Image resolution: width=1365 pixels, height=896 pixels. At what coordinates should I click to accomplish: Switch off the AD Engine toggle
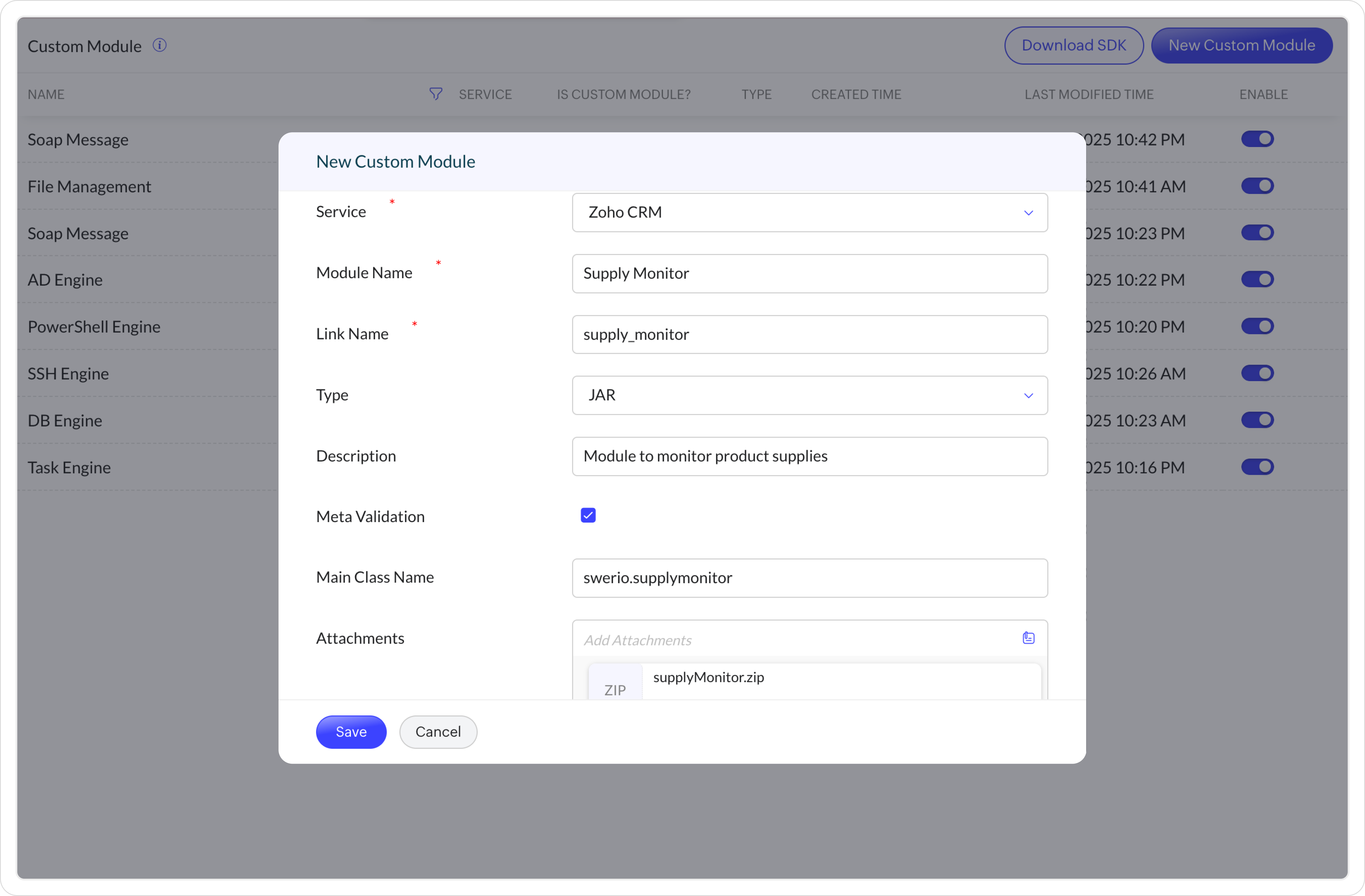point(1257,279)
